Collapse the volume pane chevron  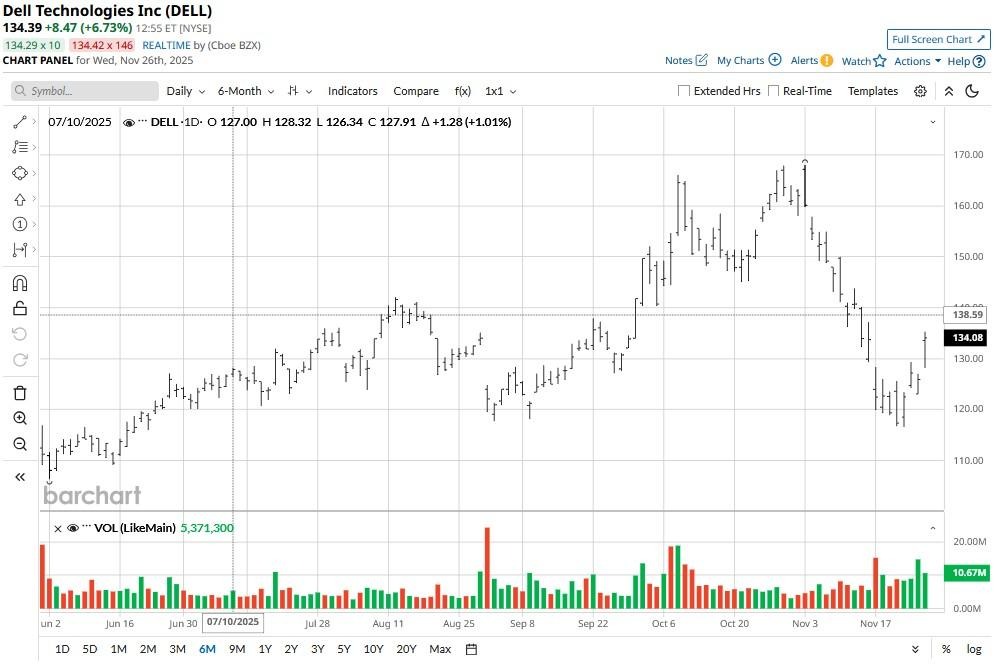coord(932,528)
